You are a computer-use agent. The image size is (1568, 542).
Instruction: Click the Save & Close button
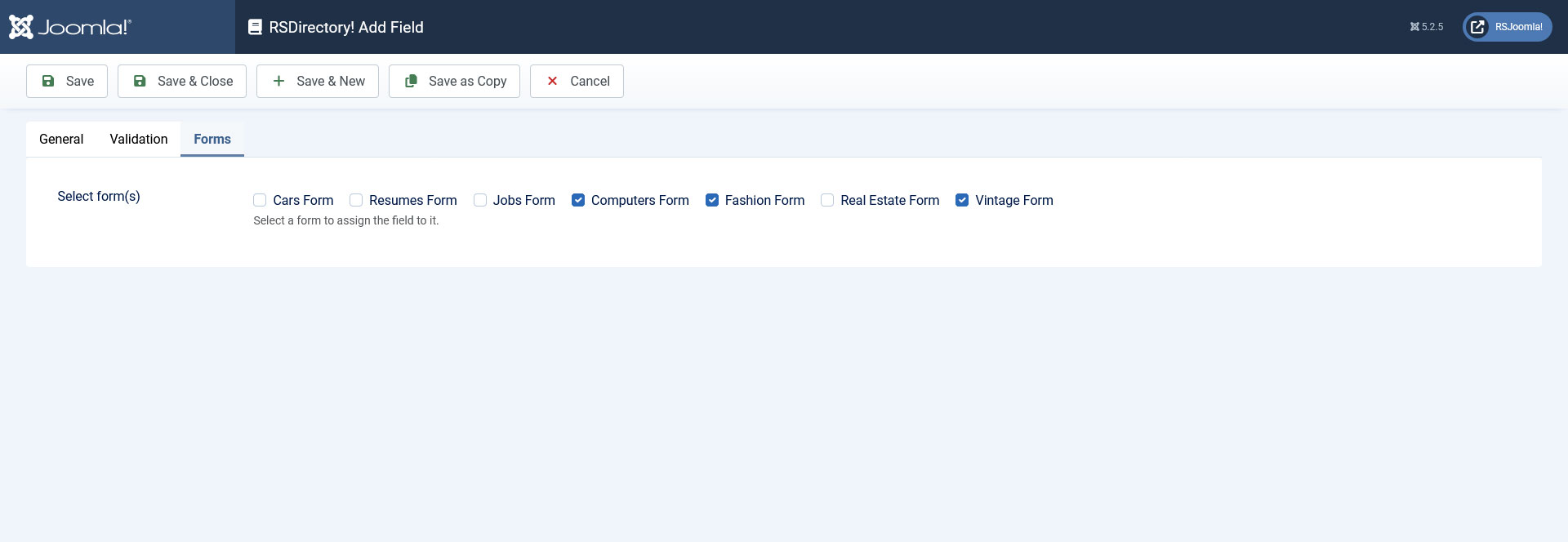182,82
